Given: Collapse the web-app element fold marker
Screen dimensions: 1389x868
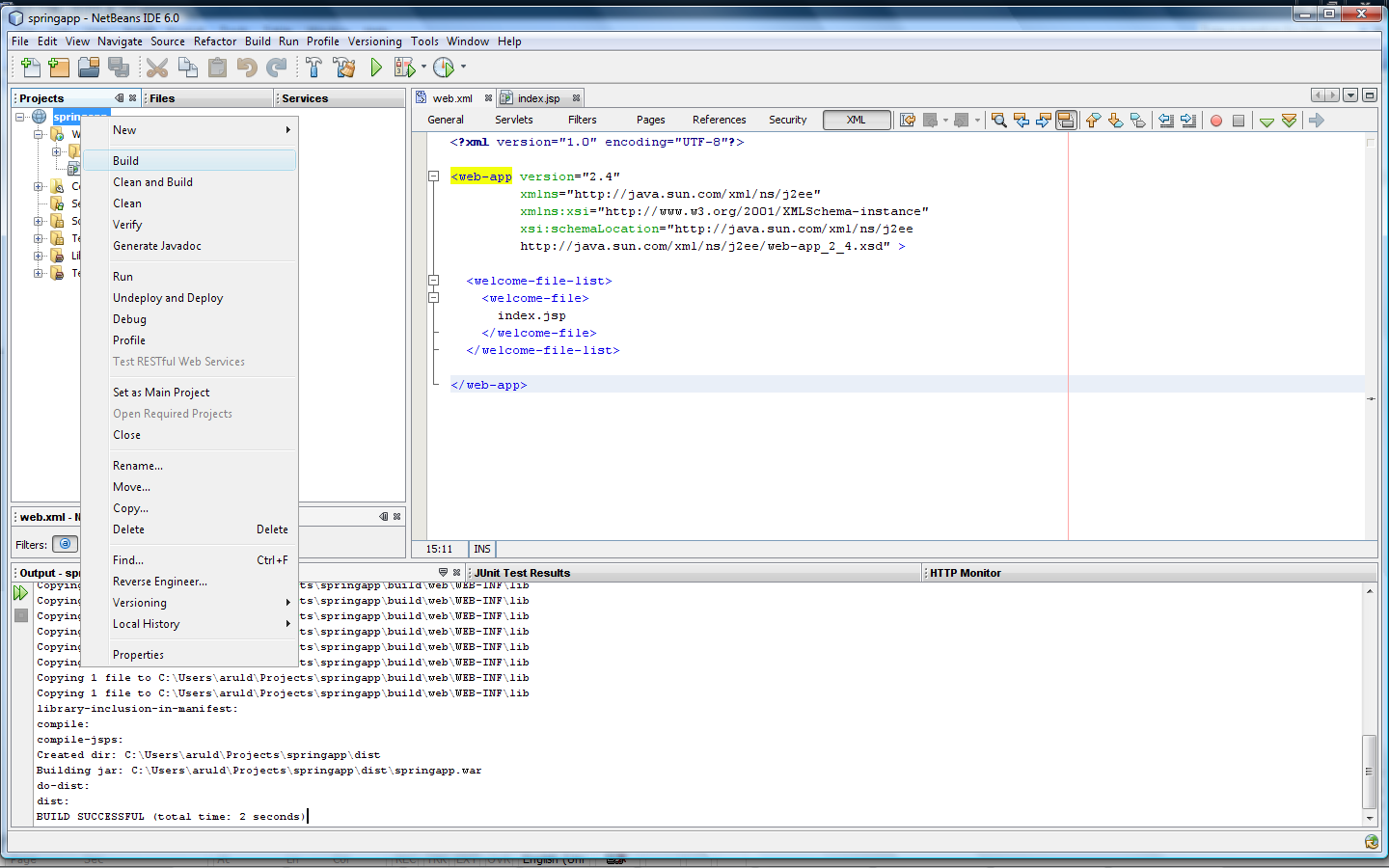Looking at the screenshot, I should (x=434, y=176).
